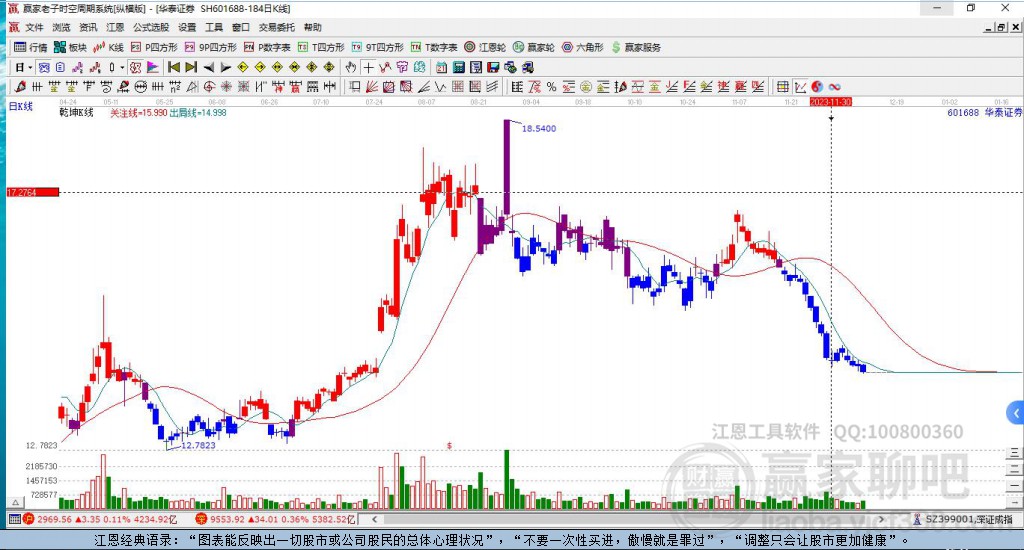Open the 板块 sector view
The width and height of the screenshot is (1024, 550).
[70, 47]
